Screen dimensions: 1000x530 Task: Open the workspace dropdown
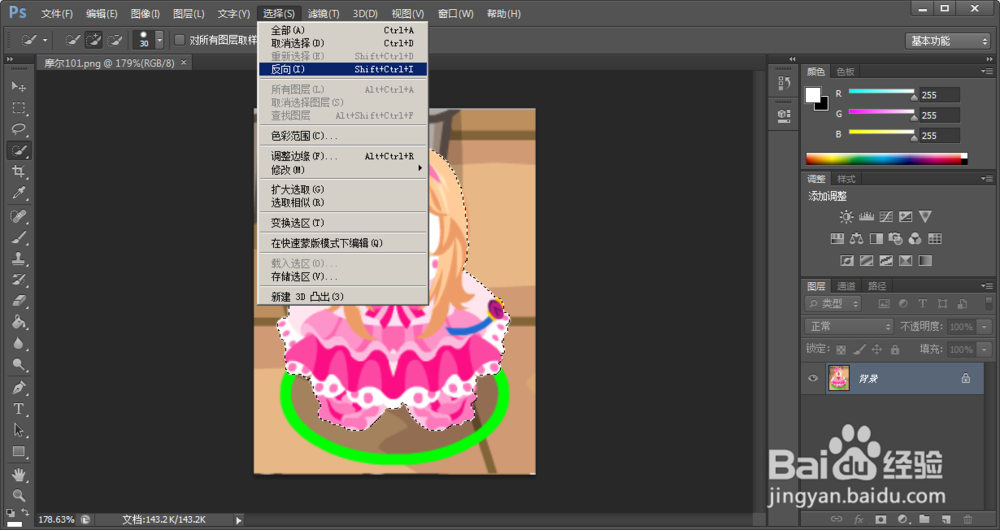click(948, 41)
